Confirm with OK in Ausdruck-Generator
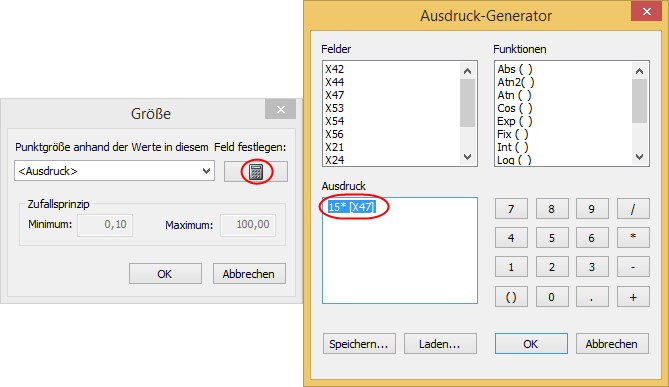Image resolution: width=669 pixels, height=387 pixels. pos(531,344)
